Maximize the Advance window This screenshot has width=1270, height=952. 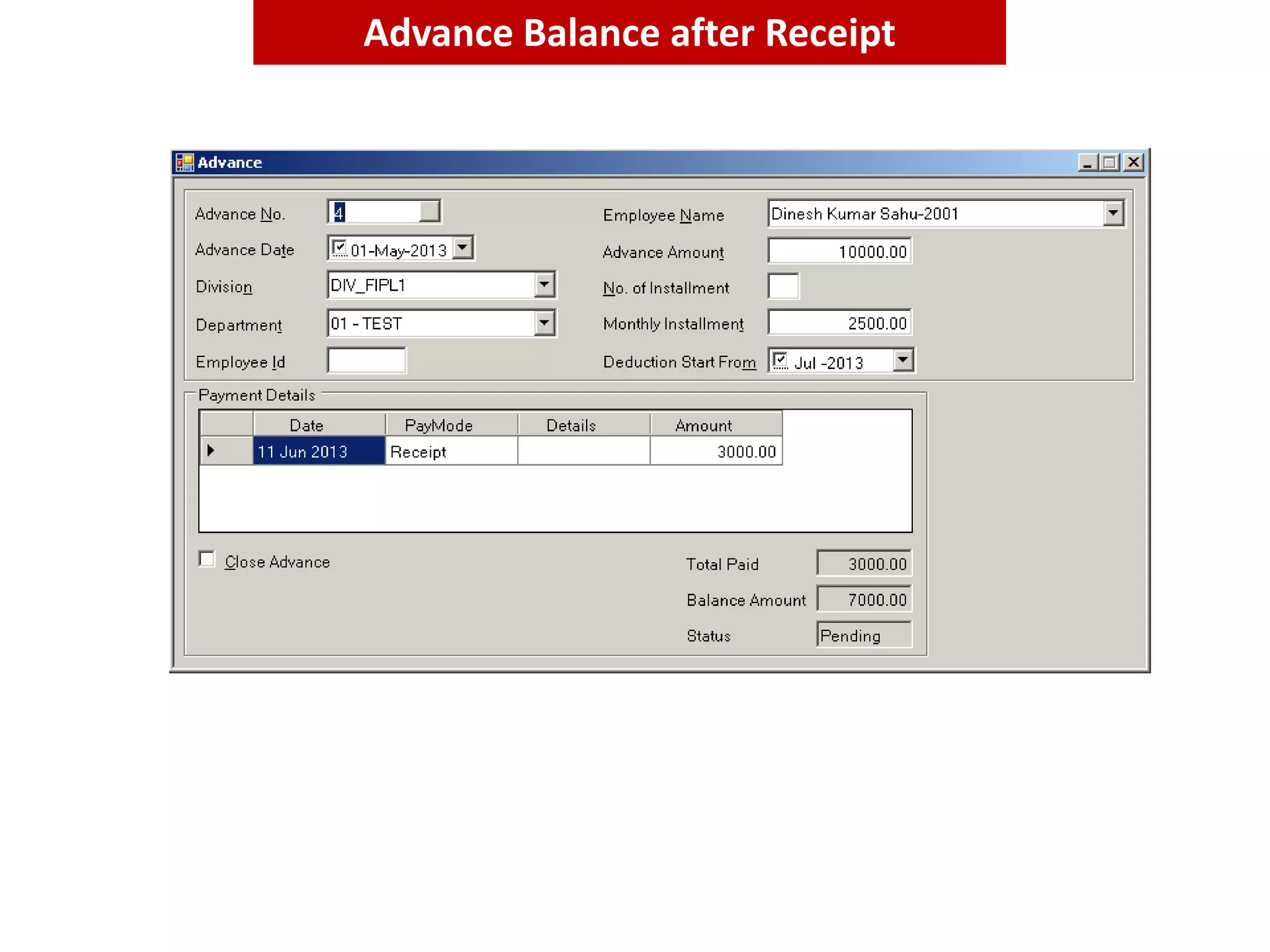point(1109,162)
